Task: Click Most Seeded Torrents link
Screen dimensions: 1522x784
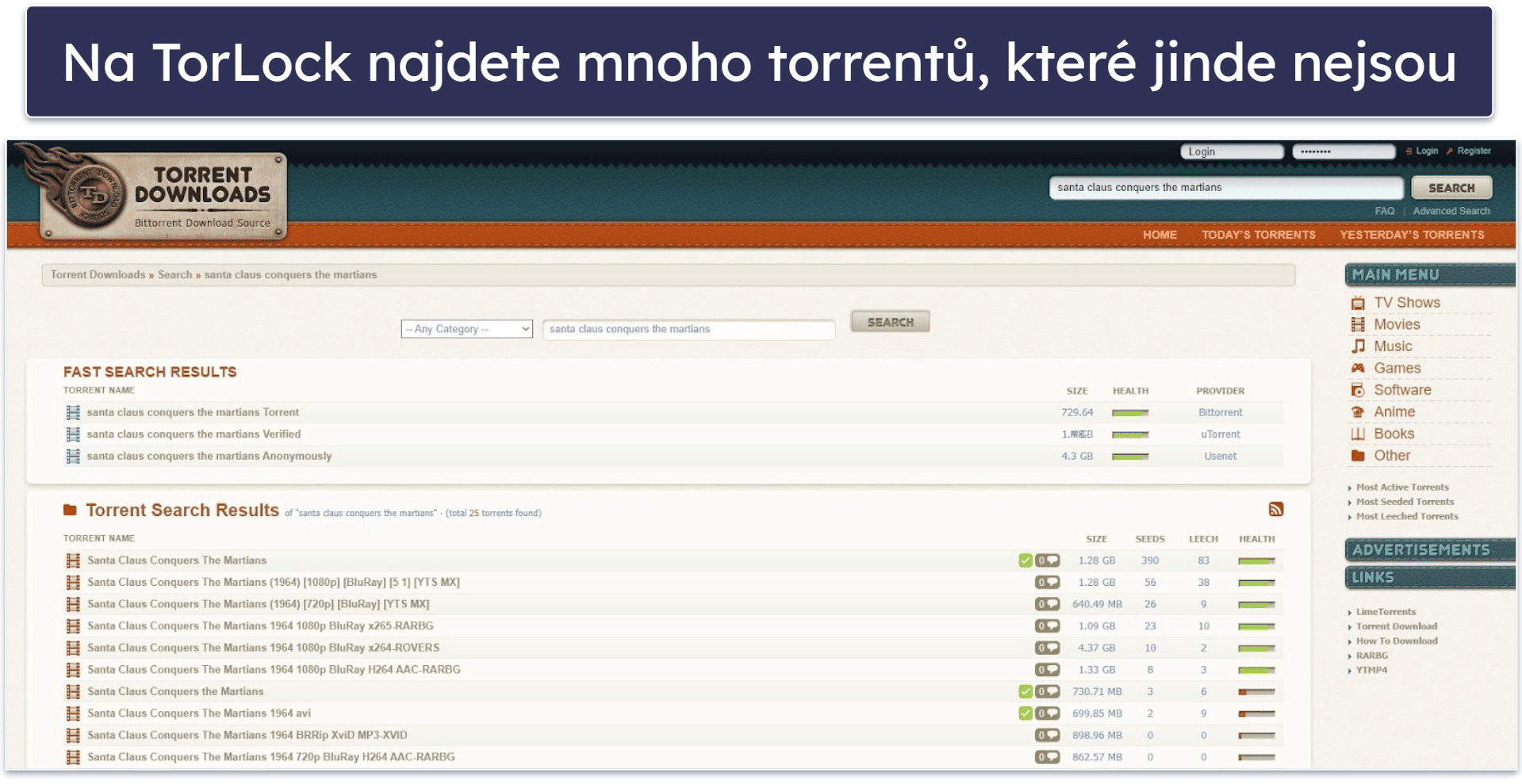Action: pyautogui.click(x=1405, y=502)
